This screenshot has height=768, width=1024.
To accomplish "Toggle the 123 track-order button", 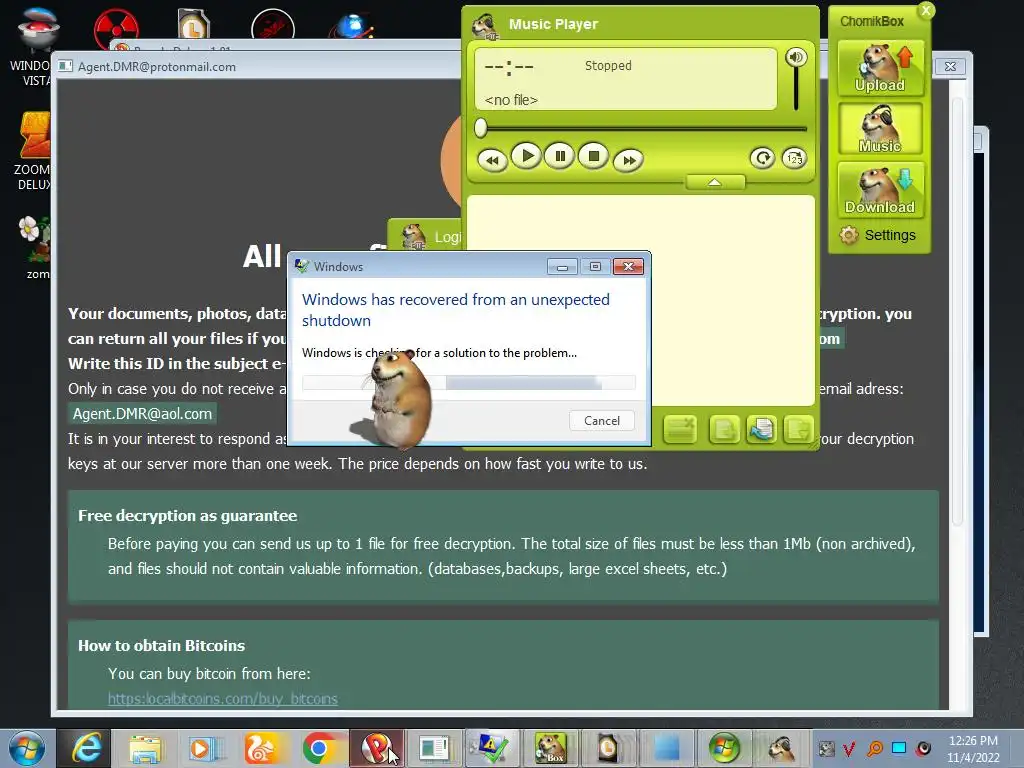I will [794, 158].
